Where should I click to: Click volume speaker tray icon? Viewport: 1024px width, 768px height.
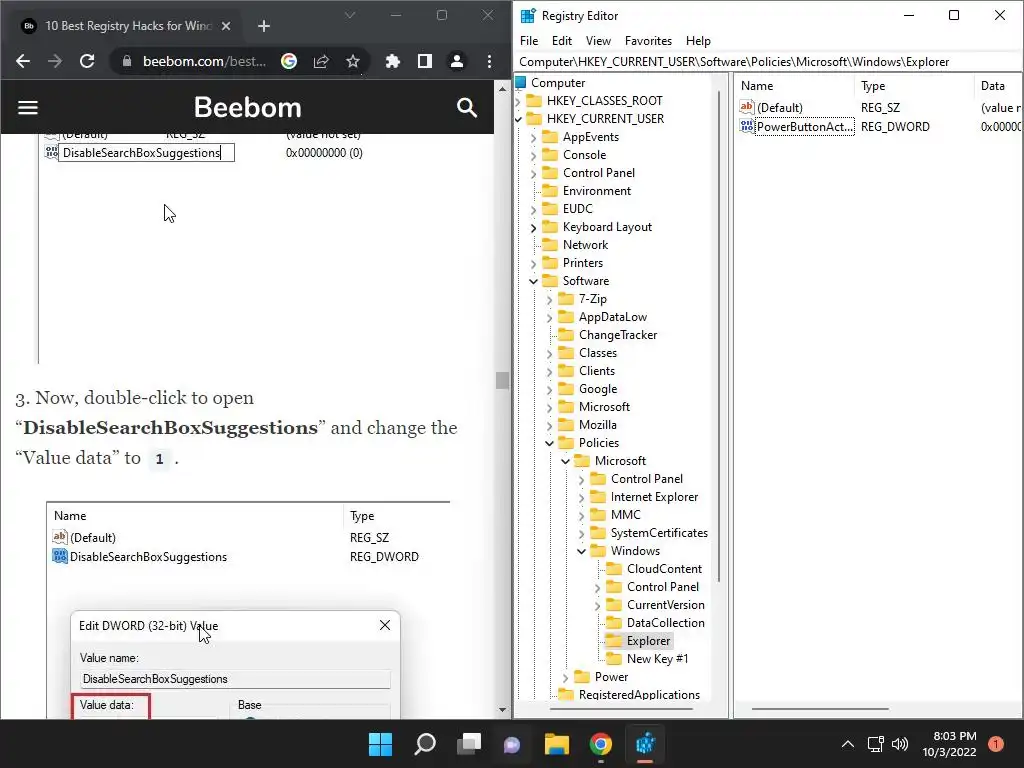(900, 744)
